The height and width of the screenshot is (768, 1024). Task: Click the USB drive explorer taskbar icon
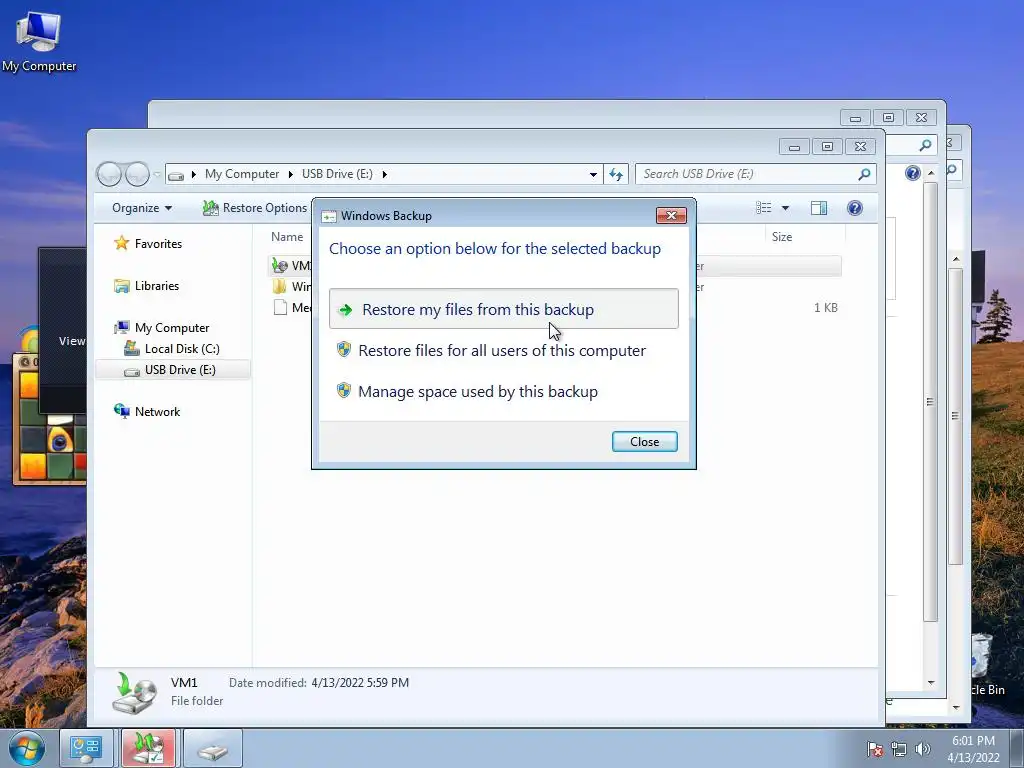click(x=213, y=748)
